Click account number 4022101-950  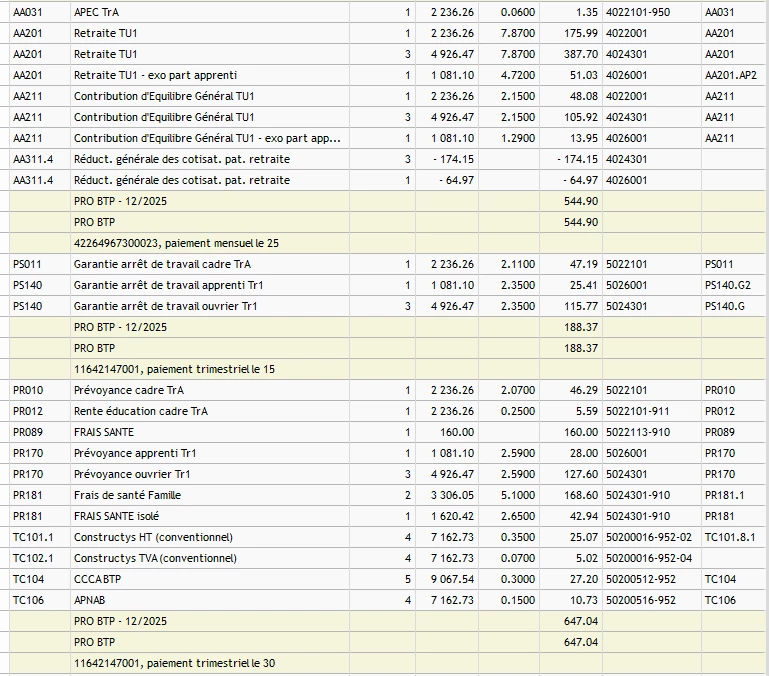[x=638, y=12]
